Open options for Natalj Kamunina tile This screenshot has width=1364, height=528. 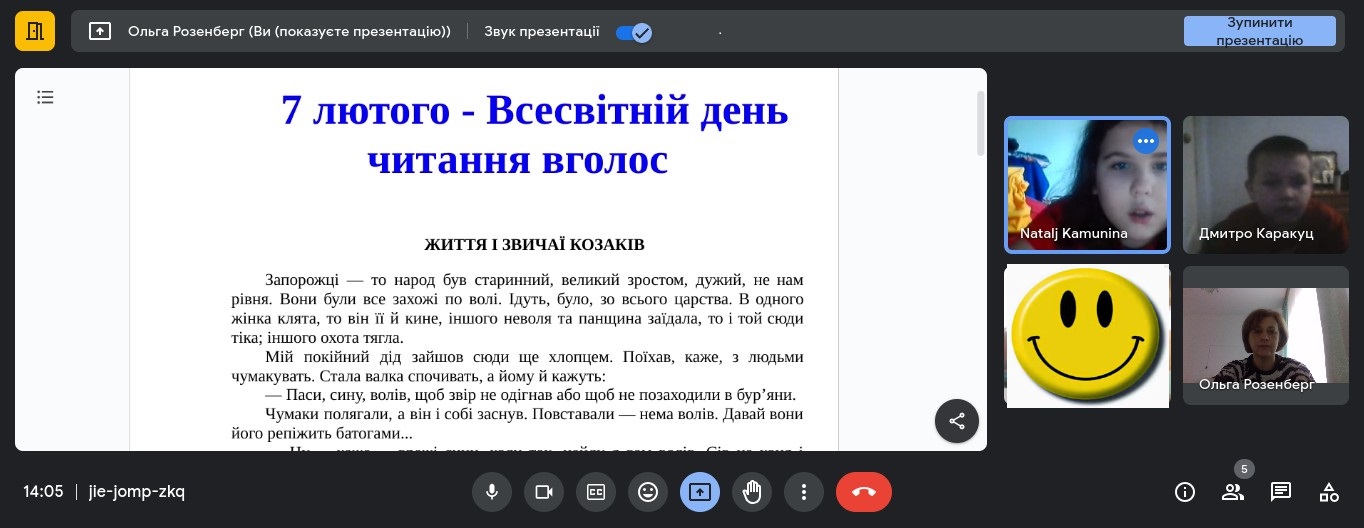click(x=1146, y=141)
